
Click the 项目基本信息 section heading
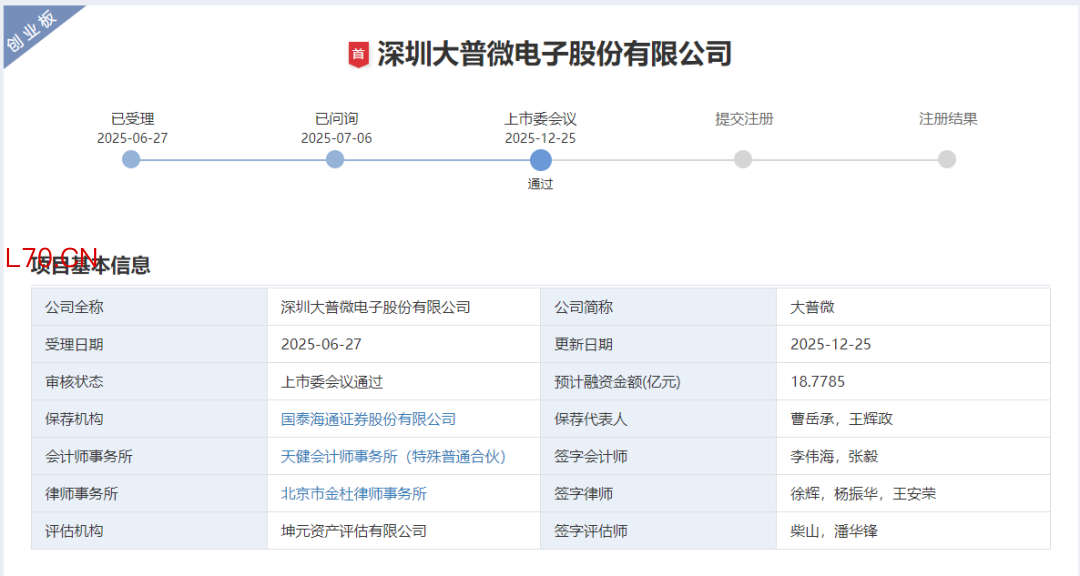(90, 265)
